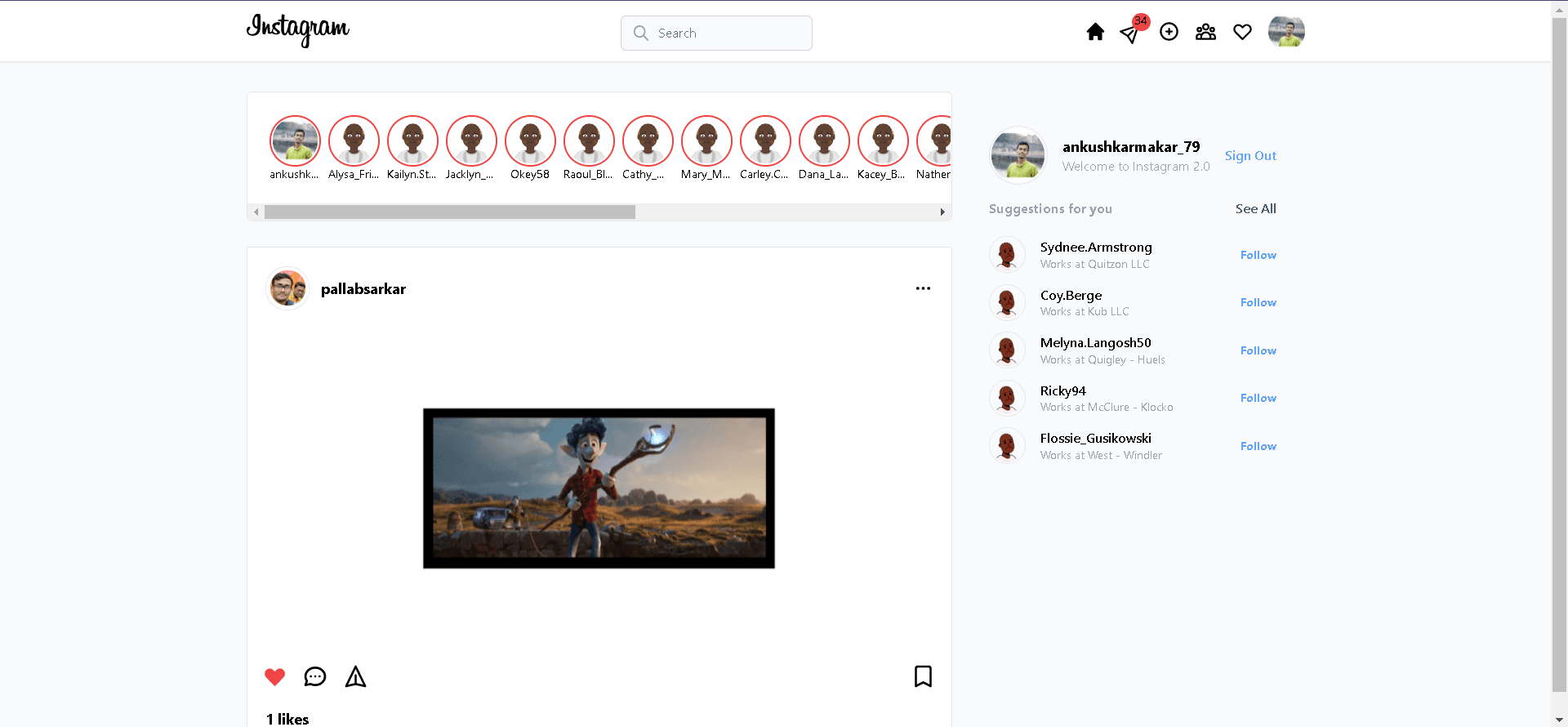Open the people group icon

[x=1205, y=32]
